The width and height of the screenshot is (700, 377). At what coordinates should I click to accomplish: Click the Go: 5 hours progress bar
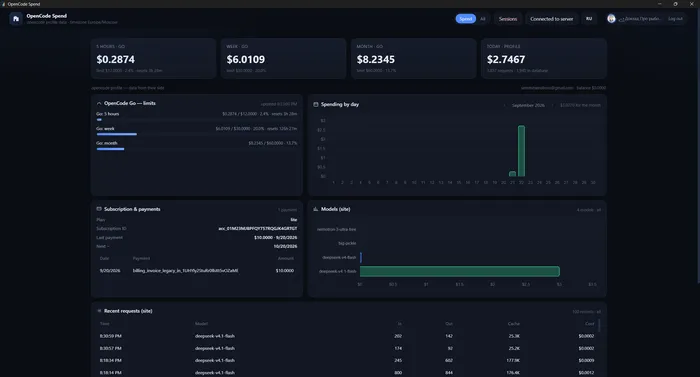[x=196, y=120]
